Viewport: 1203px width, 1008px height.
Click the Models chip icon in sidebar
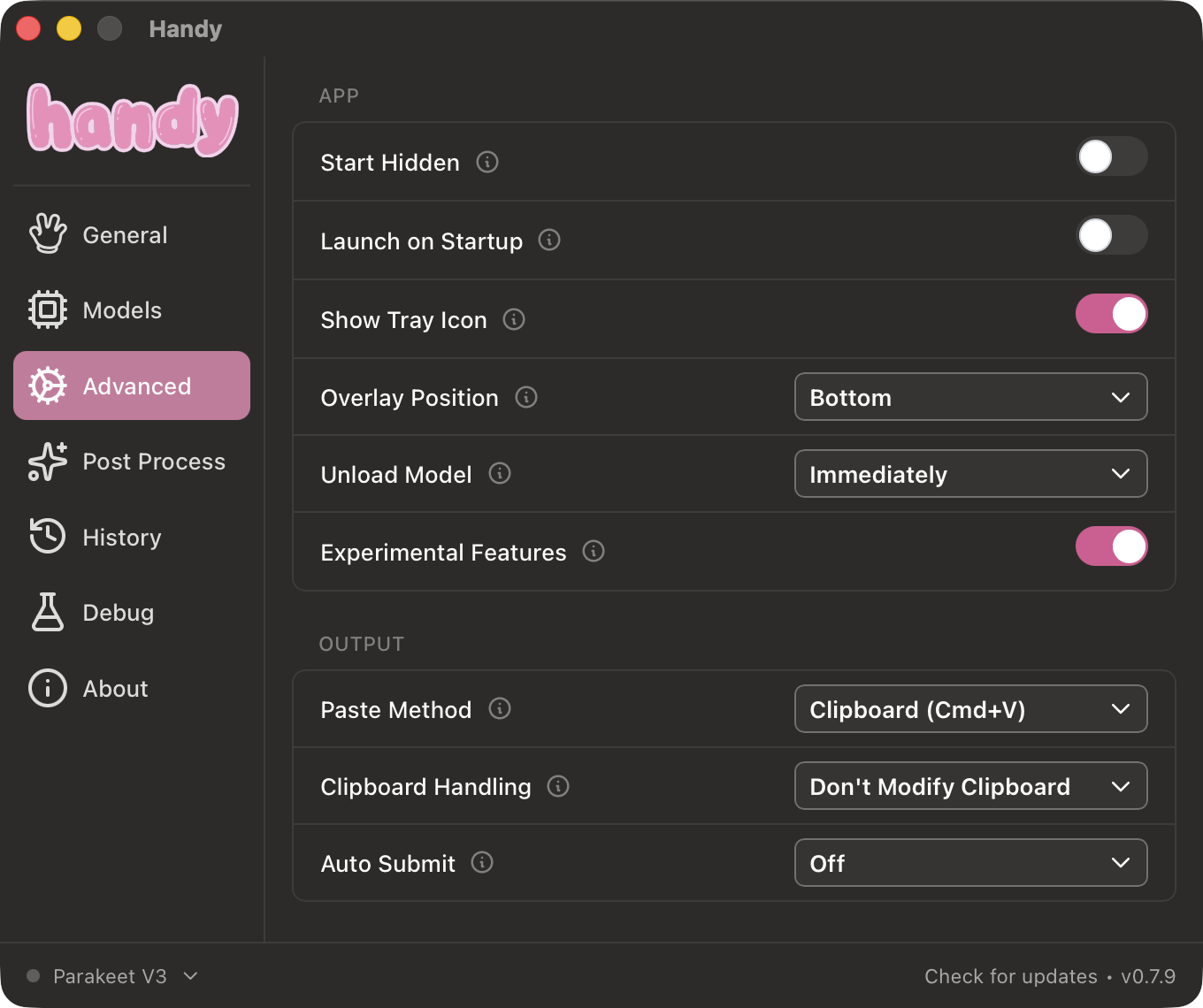click(x=48, y=309)
